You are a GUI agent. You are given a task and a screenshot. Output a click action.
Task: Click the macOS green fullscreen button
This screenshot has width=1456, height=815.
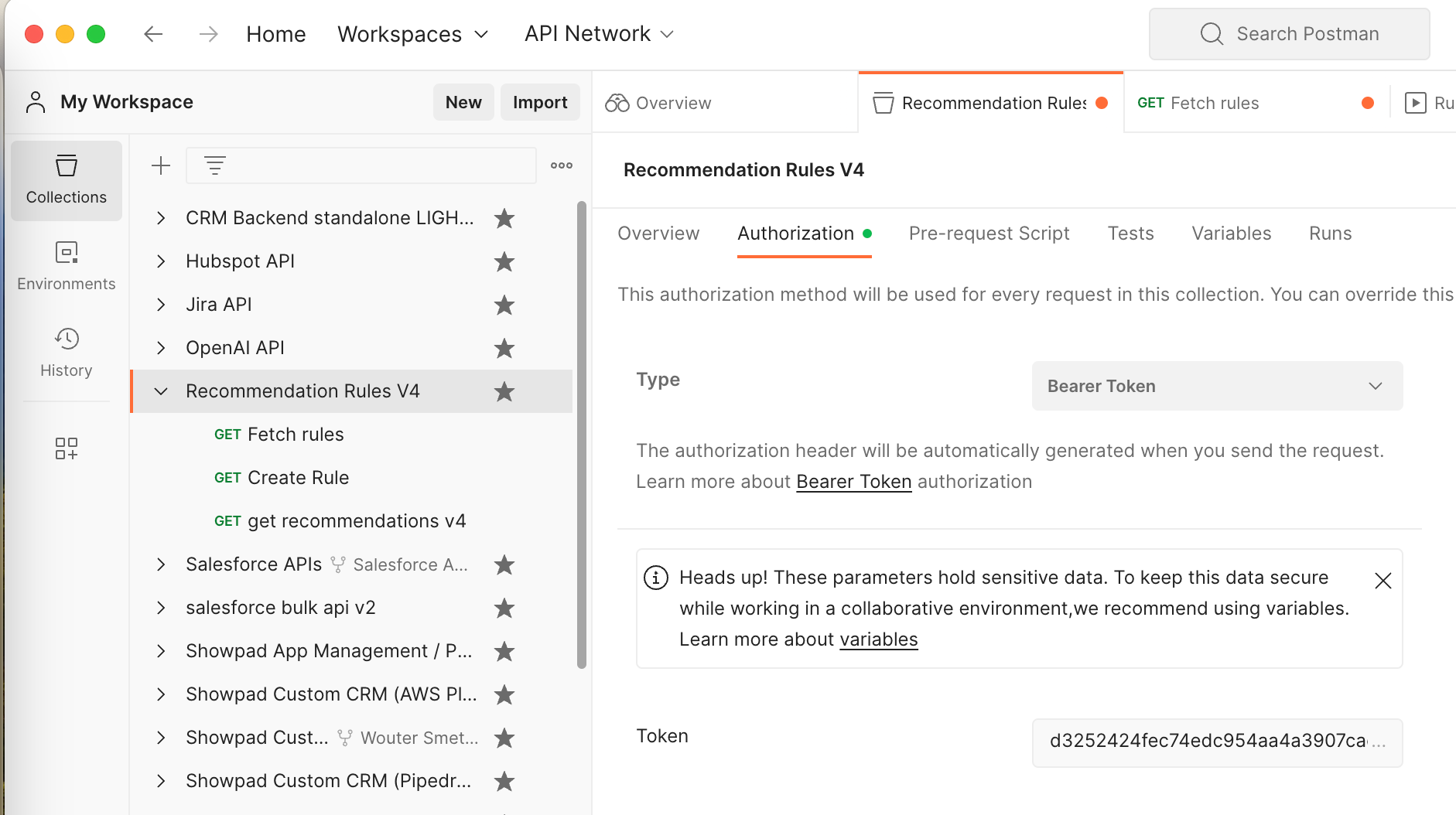(x=96, y=34)
